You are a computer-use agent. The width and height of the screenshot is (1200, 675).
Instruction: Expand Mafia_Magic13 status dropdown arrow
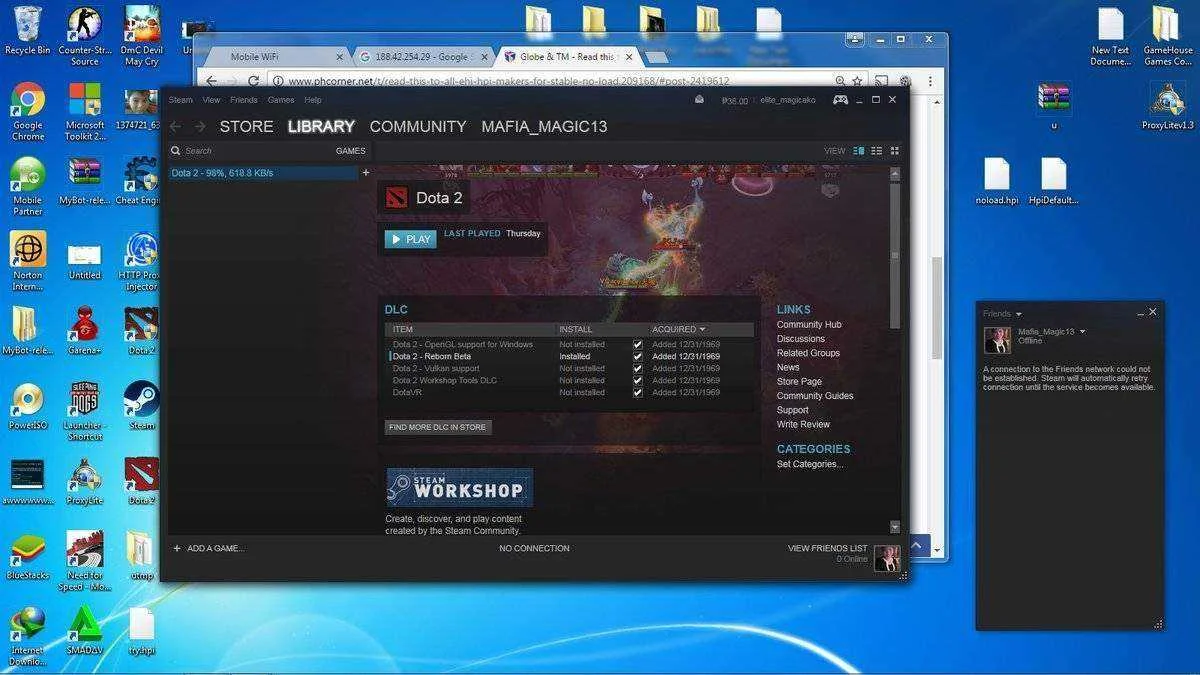coord(1082,331)
